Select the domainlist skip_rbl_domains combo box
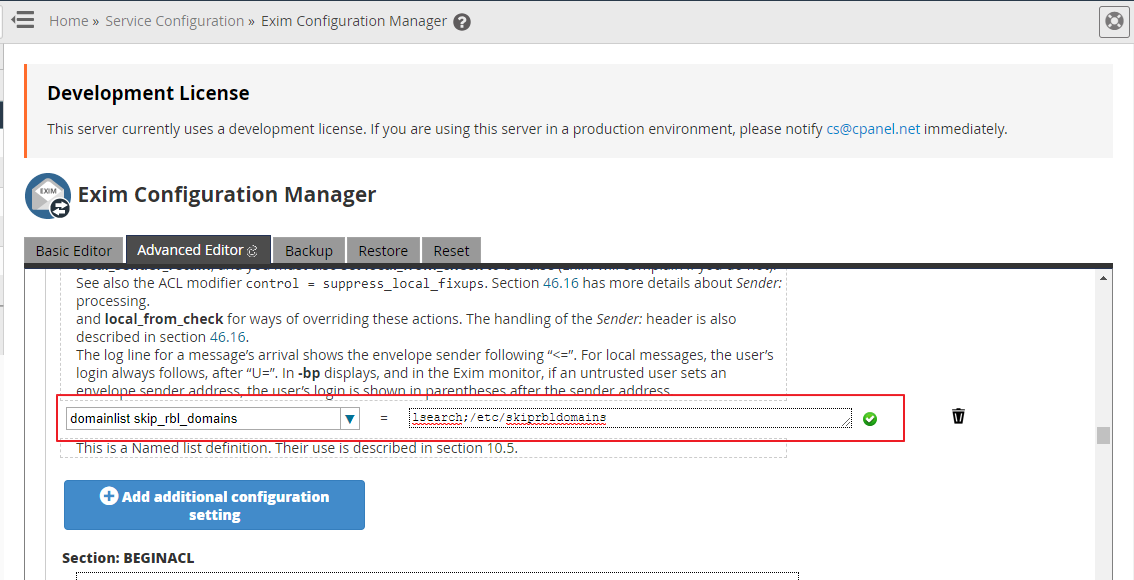Viewport: 1134px width, 580px height. 213,419
